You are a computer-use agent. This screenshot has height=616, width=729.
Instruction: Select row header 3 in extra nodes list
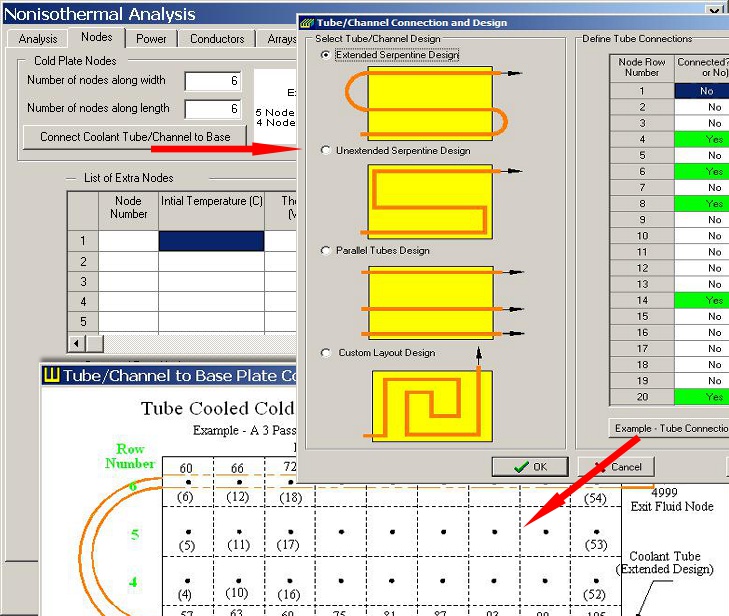pos(83,282)
